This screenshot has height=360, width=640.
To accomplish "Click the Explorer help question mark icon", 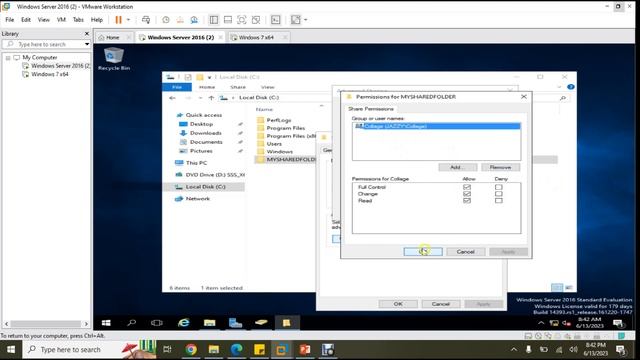I will (x=571, y=87).
